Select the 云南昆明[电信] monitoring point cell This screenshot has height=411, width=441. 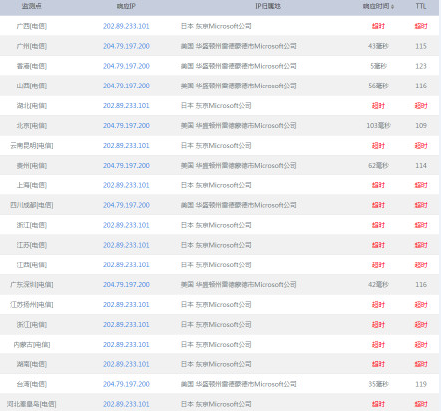(32, 146)
